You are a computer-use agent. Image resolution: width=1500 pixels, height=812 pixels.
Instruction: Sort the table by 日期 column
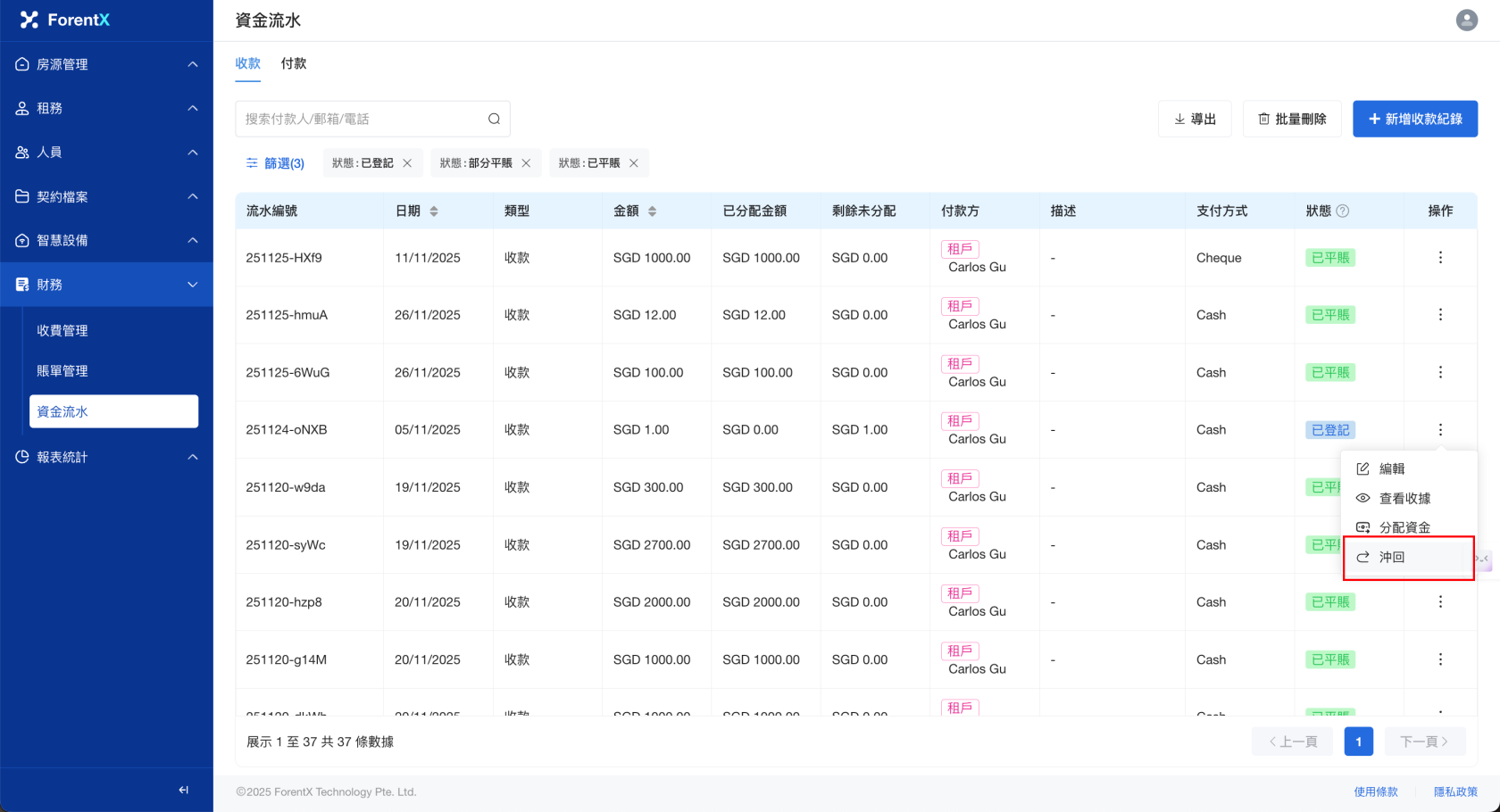point(434,211)
